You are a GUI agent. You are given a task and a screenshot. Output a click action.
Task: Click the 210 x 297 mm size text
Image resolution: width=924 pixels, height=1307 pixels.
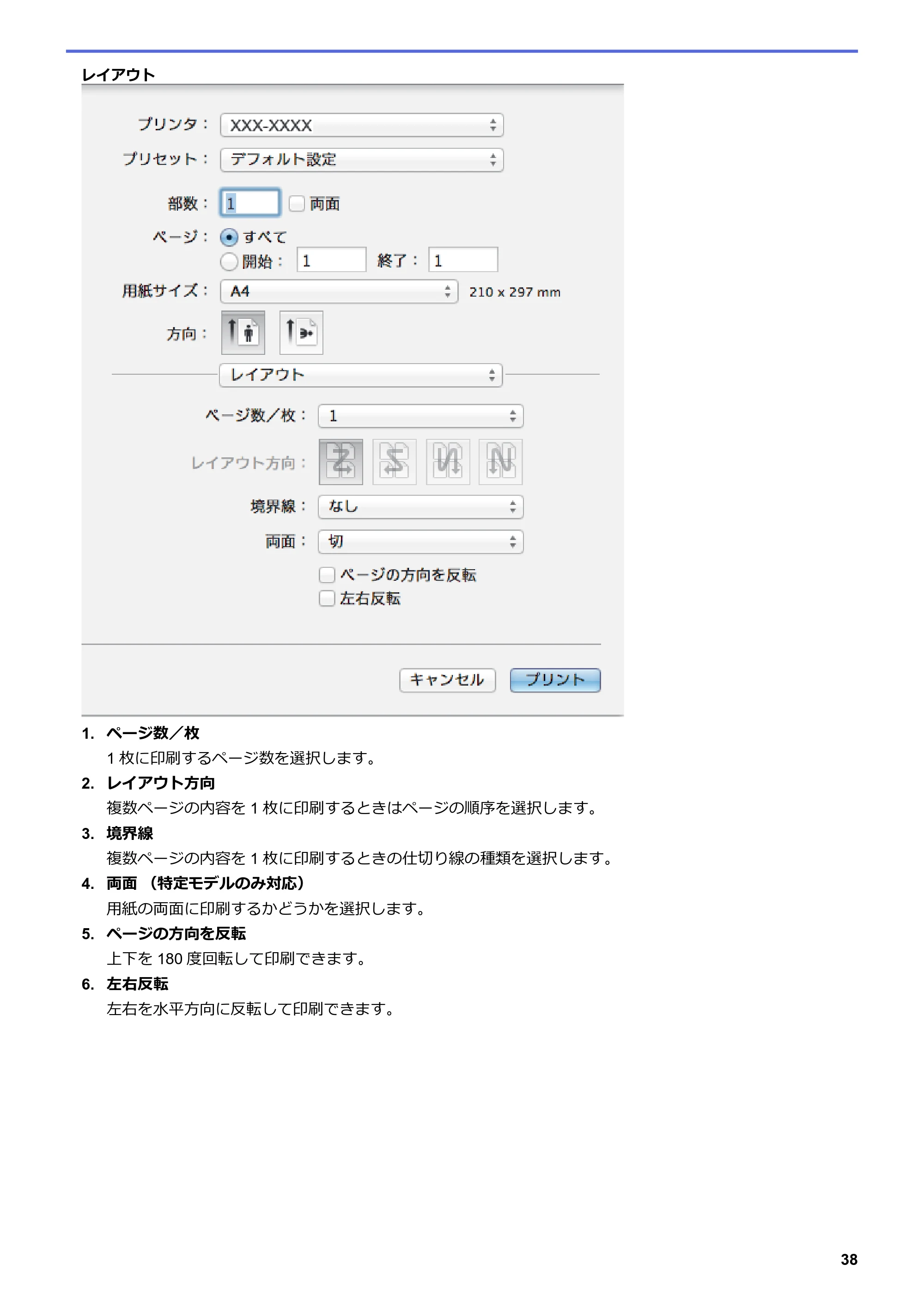515,292
